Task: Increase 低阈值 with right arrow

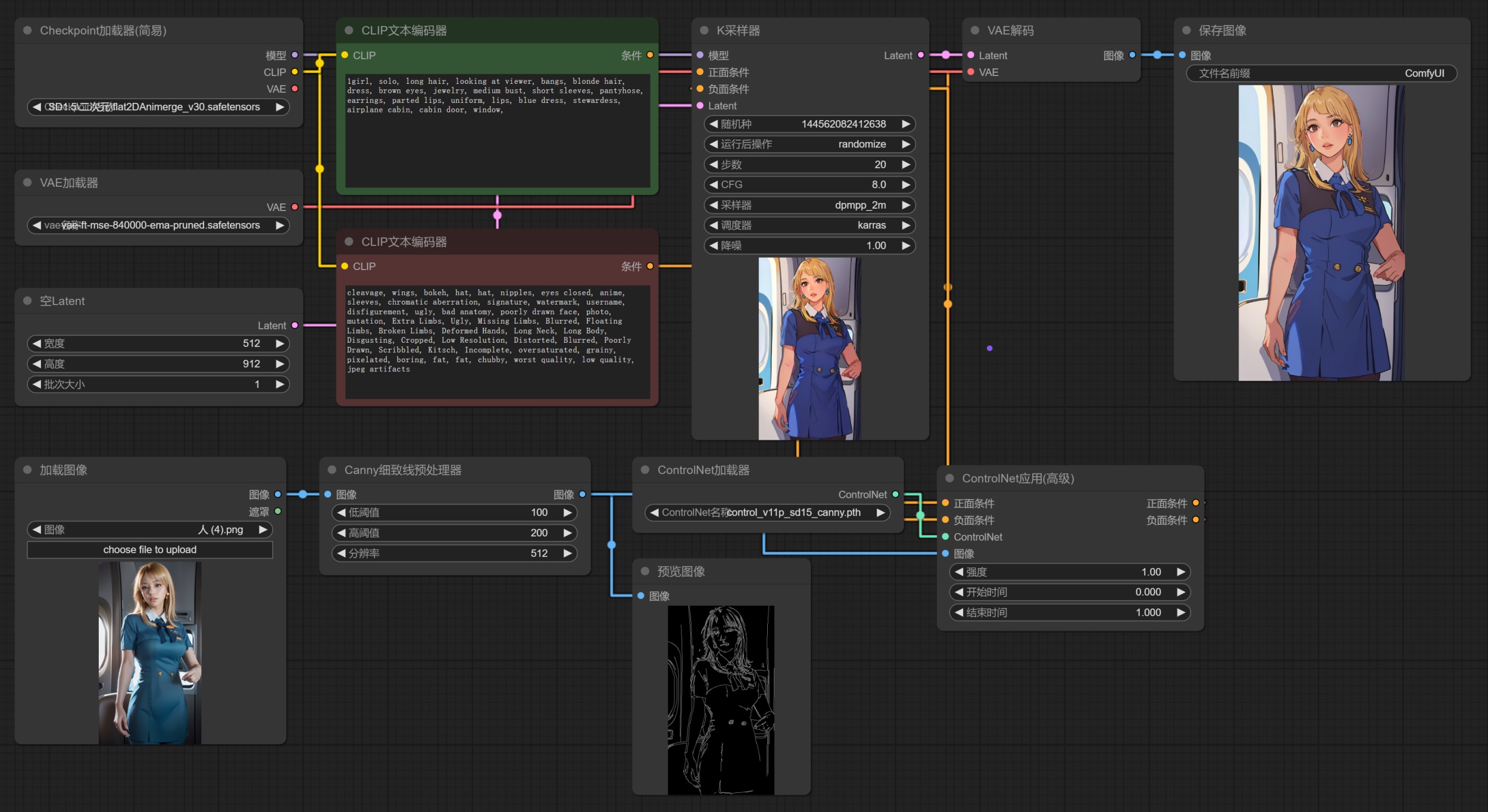Action: click(568, 512)
